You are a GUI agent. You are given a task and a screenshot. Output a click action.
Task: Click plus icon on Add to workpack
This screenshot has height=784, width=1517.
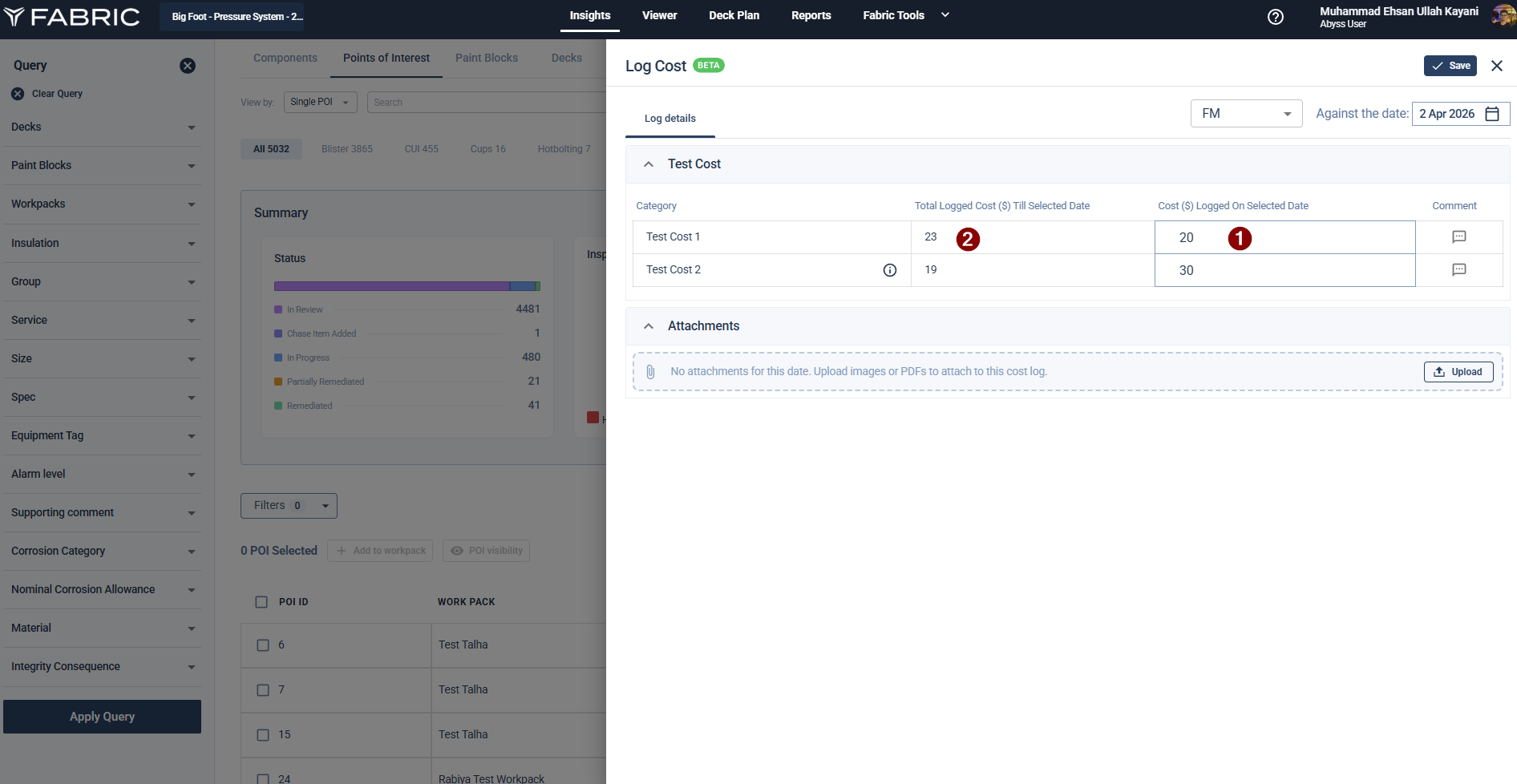tap(342, 551)
